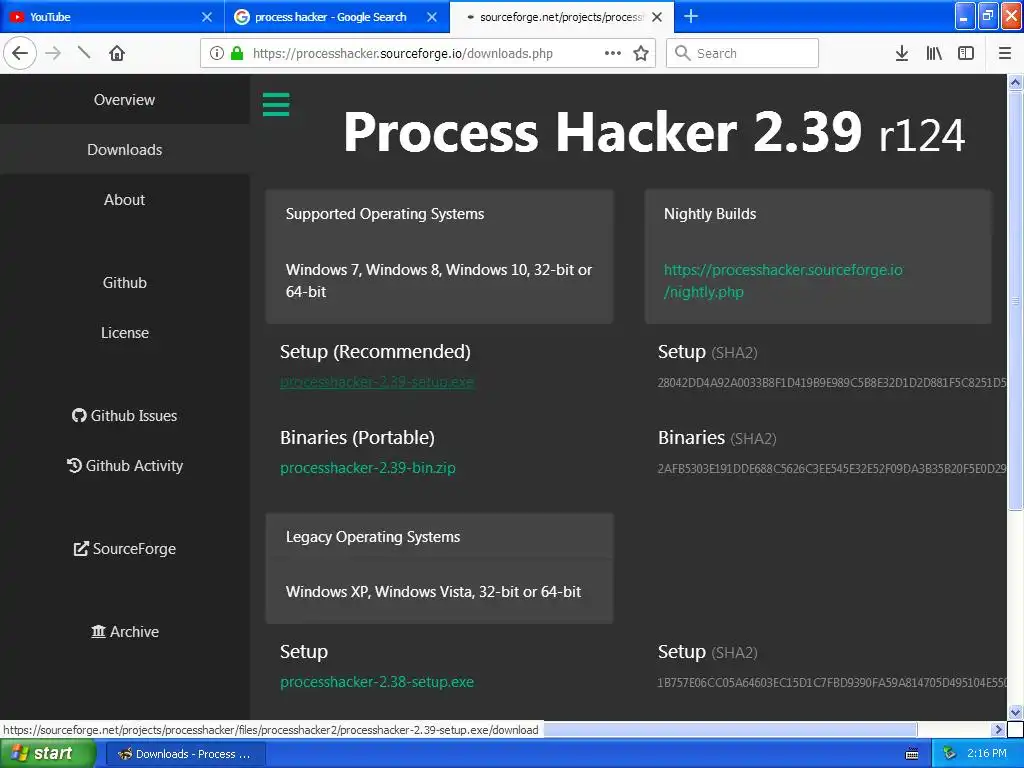This screenshot has width=1024, height=768.
Task: Click the vertical scrollbar thumb
Action: 1015,300
